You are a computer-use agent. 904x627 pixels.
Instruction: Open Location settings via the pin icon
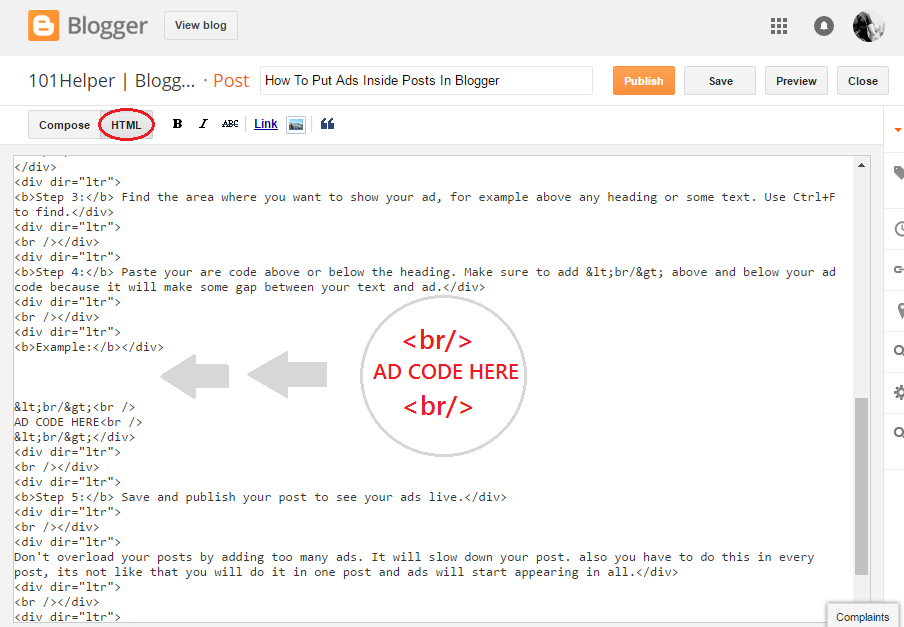[x=899, y=311]
